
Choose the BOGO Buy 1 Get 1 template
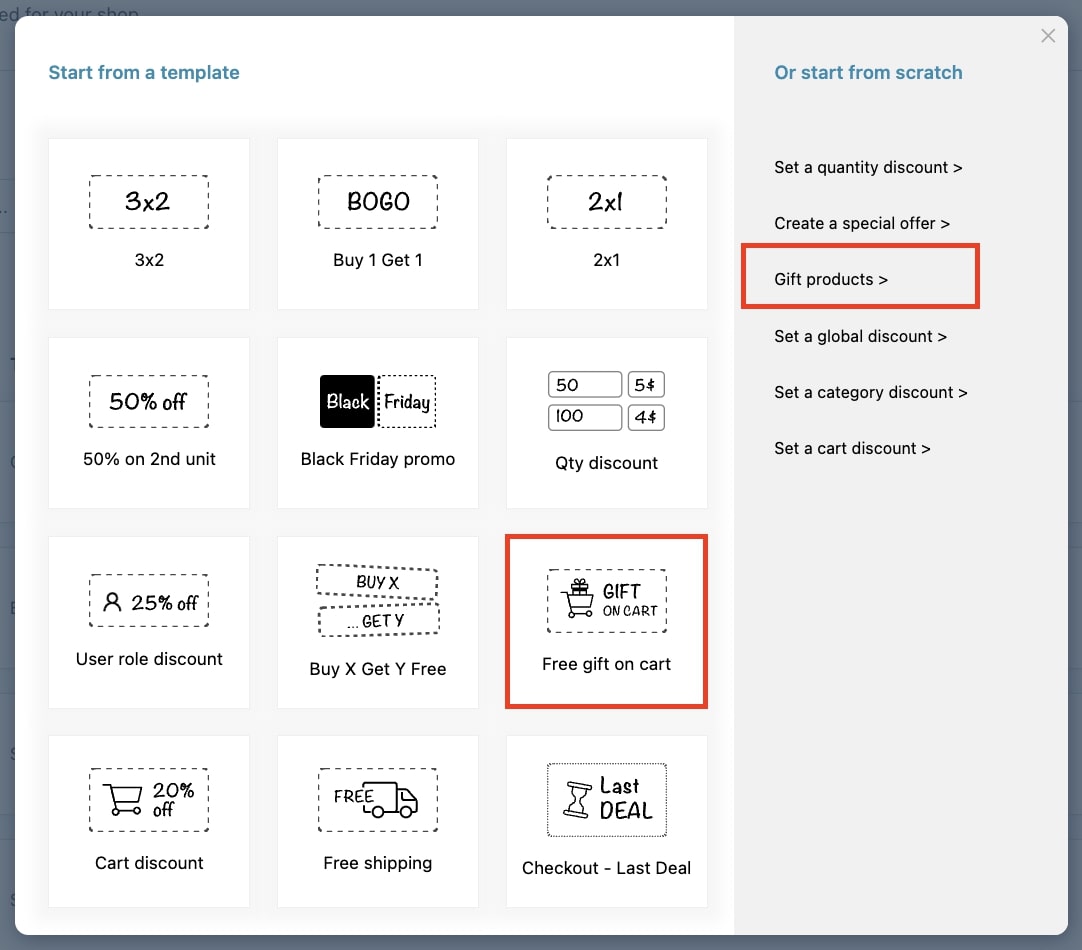[377, 224]
